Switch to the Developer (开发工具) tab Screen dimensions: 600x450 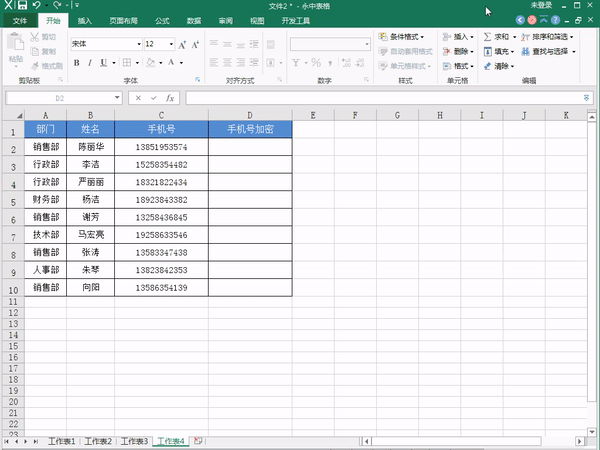point(296,21)
